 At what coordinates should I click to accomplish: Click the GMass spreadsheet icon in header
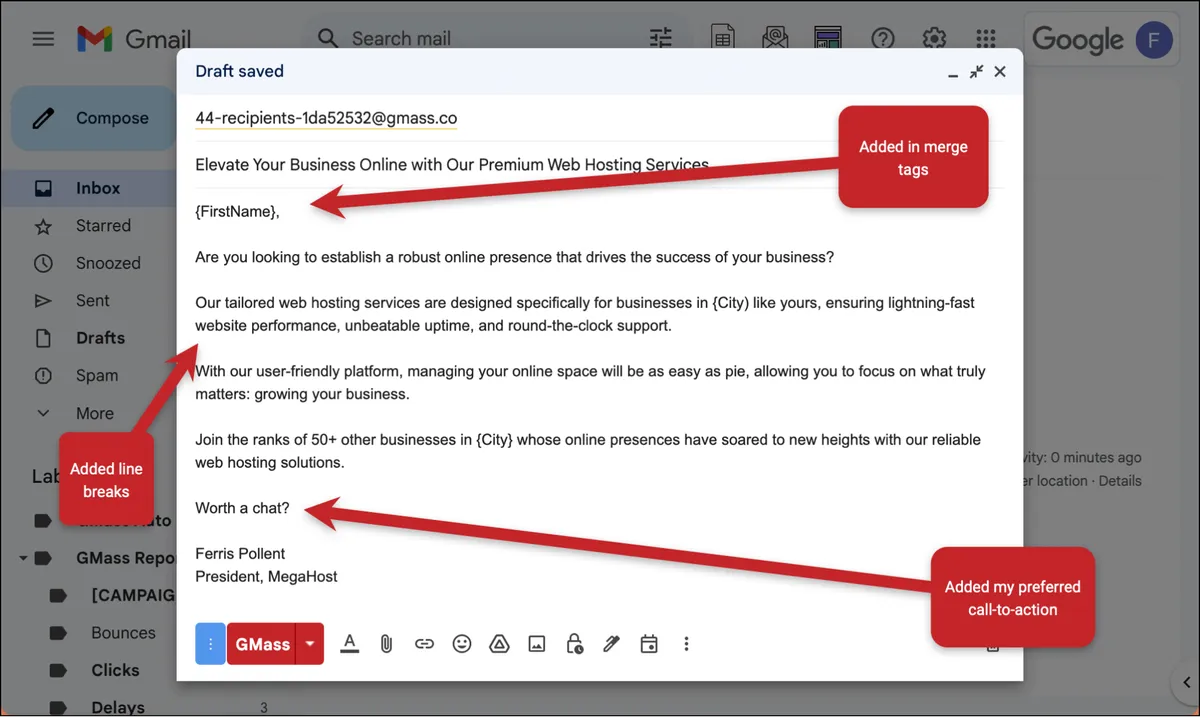click(x=723, y=39)
